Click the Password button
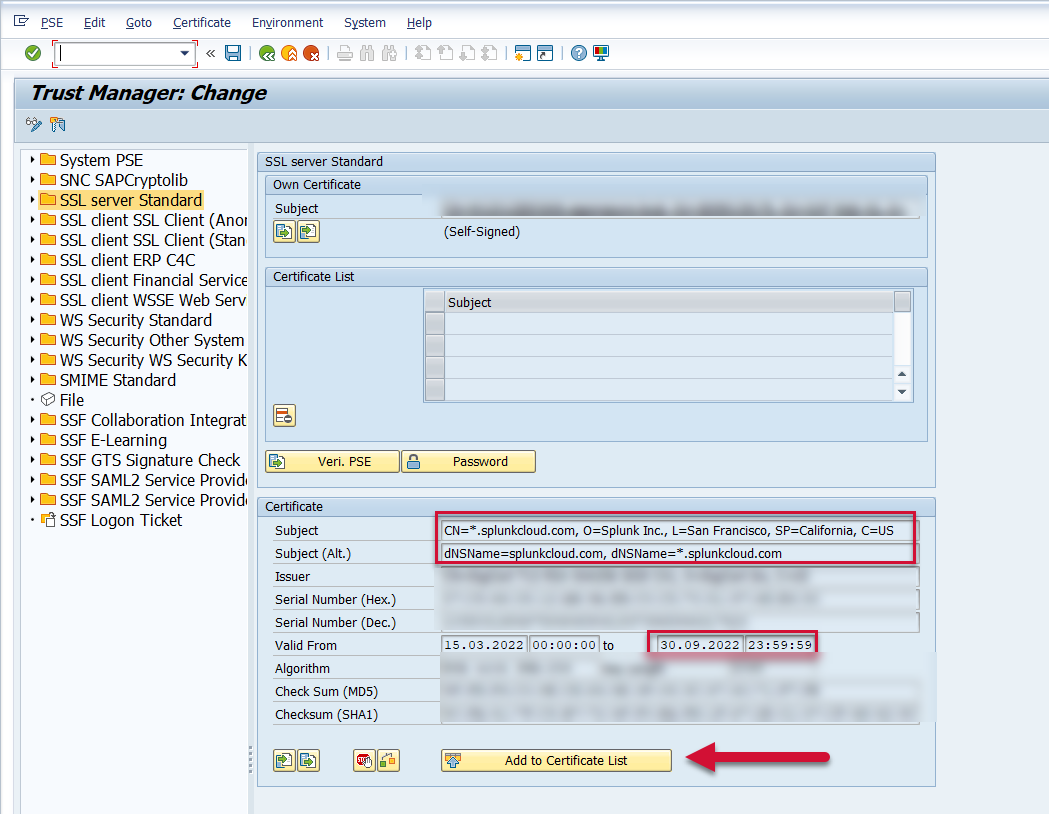 tap(468, 461)
